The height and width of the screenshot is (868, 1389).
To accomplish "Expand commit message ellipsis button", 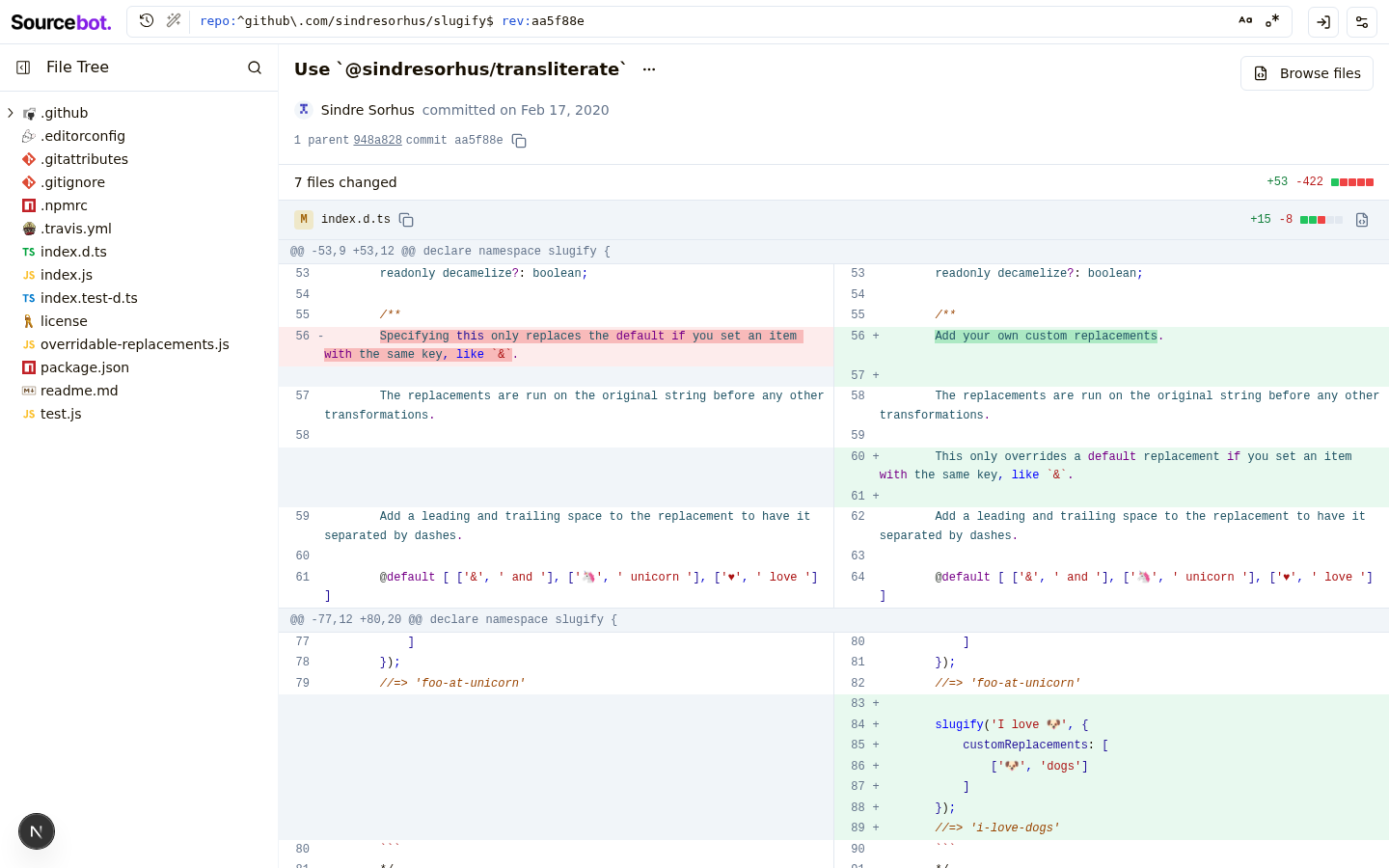I will pos(649,69).
